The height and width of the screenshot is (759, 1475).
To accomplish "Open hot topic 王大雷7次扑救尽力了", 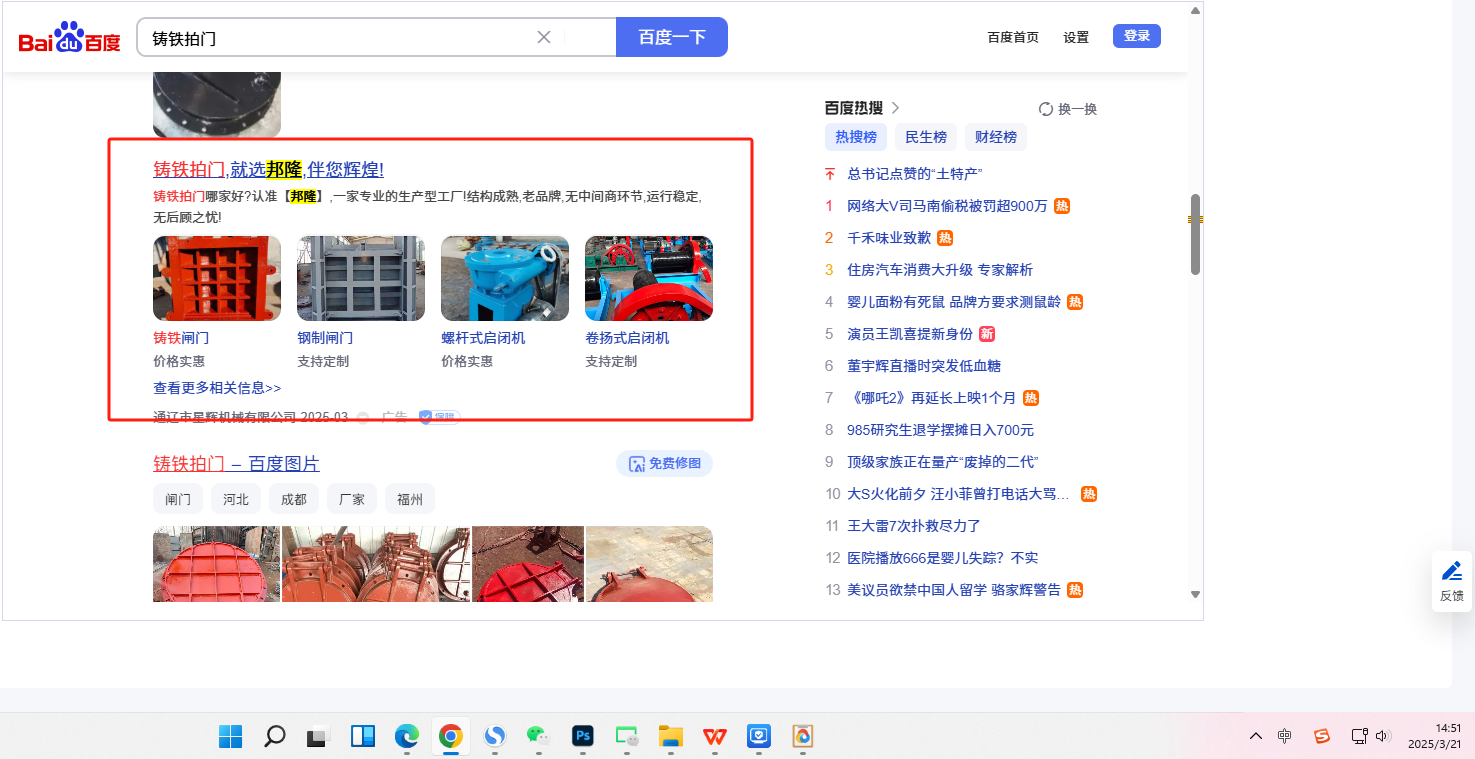I will click(914, 526).
